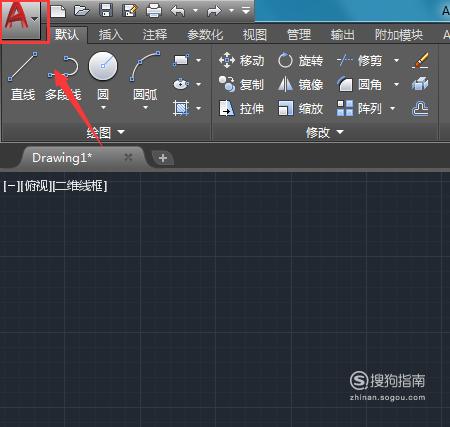
Task: Select the 圆弧 arc tool
Action: click(x=145, y=75)
